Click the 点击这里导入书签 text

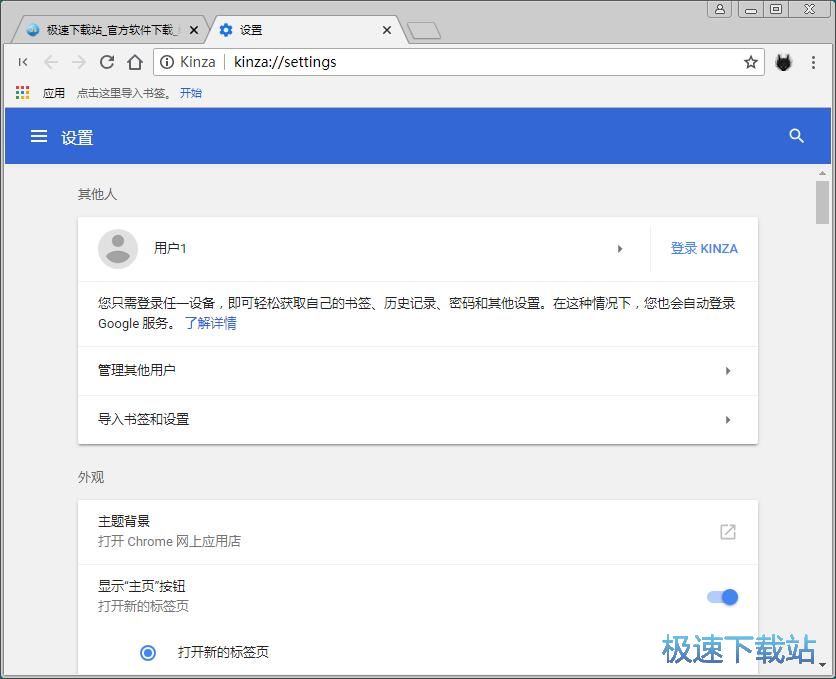(124, 93)
